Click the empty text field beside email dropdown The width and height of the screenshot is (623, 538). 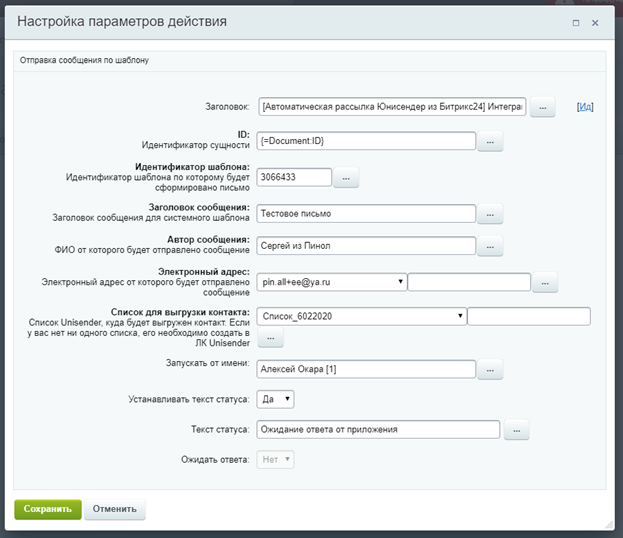tap(468, 283)
